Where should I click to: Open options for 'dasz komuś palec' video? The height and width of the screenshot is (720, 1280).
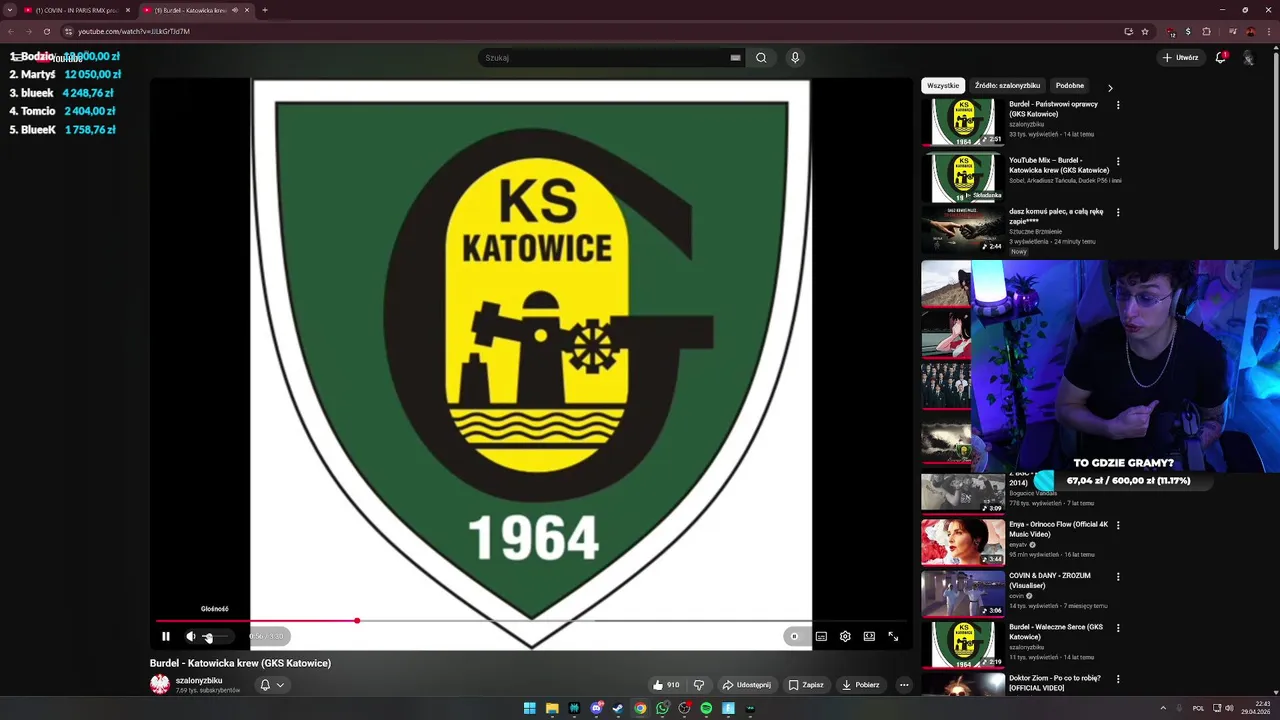coord(1118,213)
